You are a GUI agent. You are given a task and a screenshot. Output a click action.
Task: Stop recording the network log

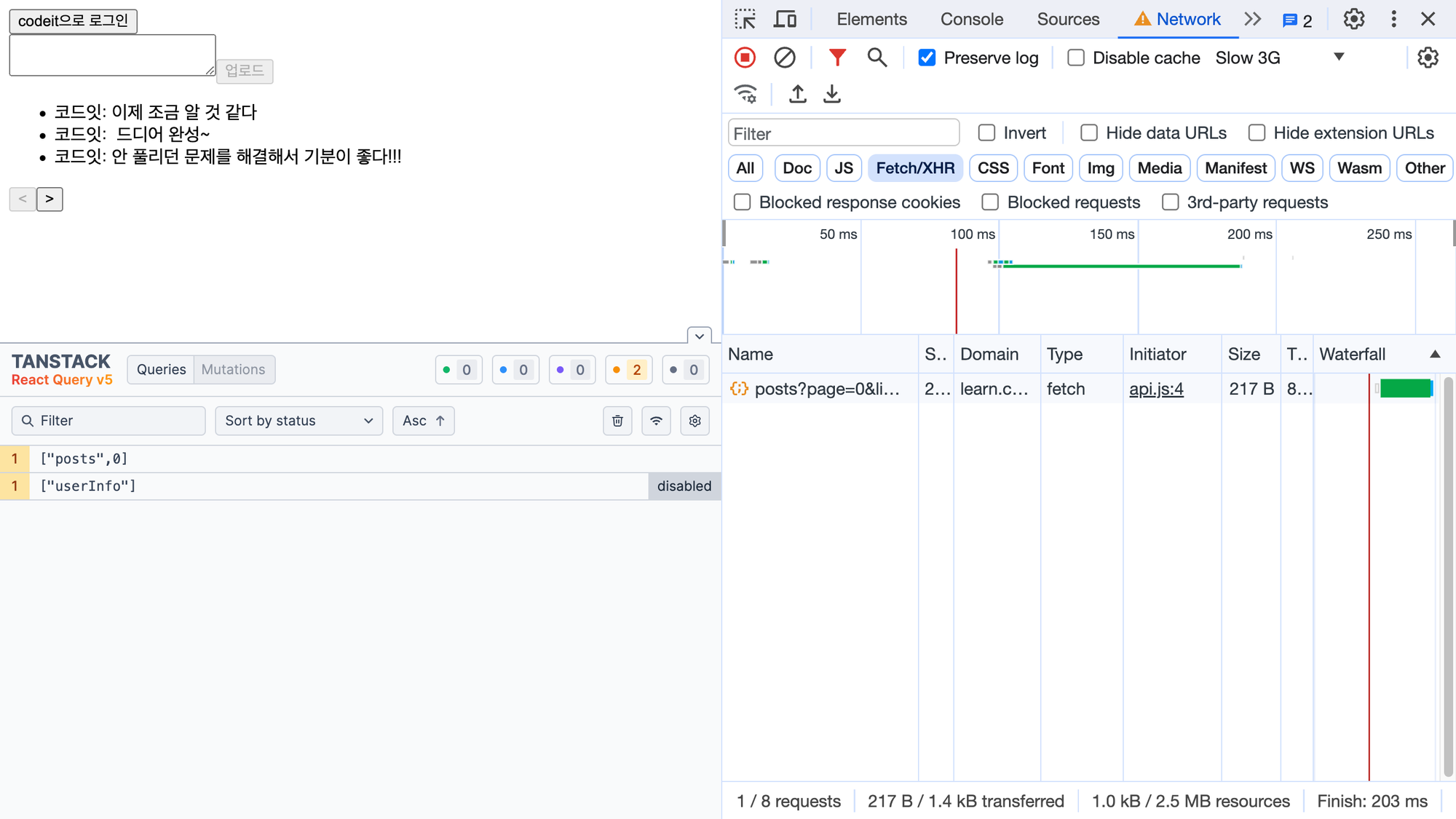(745, 58)
